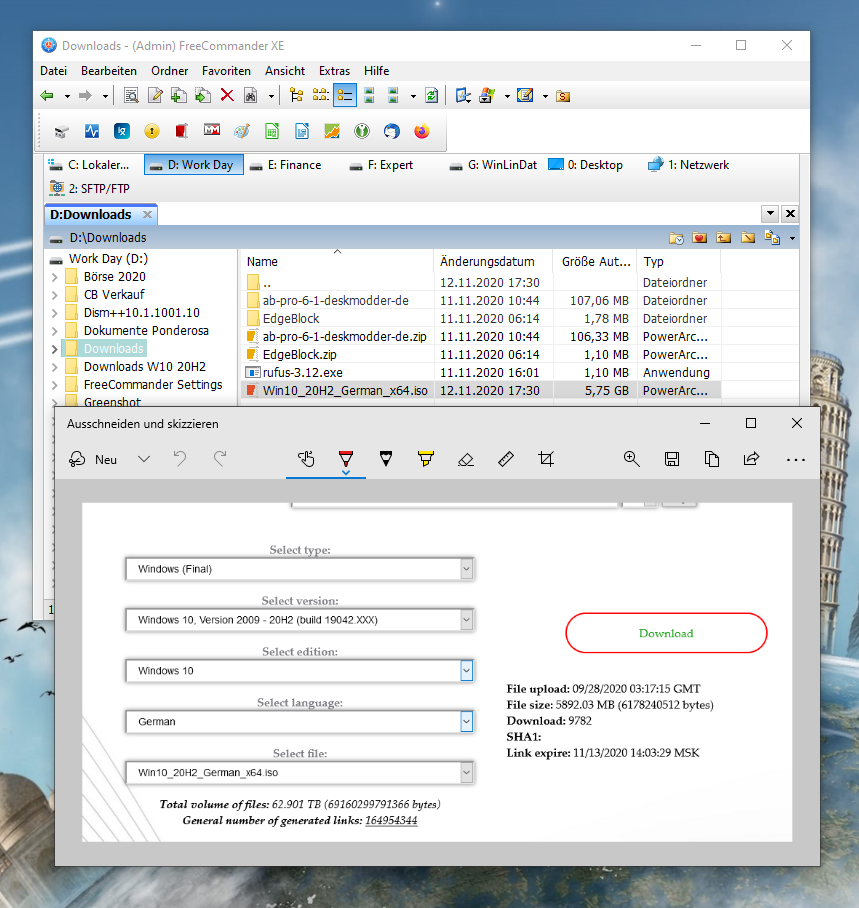Image resolution: width=859 pixels, height=908 pixels.
Task: Select the yellow highlighter tool
Action: pos(426,459)
